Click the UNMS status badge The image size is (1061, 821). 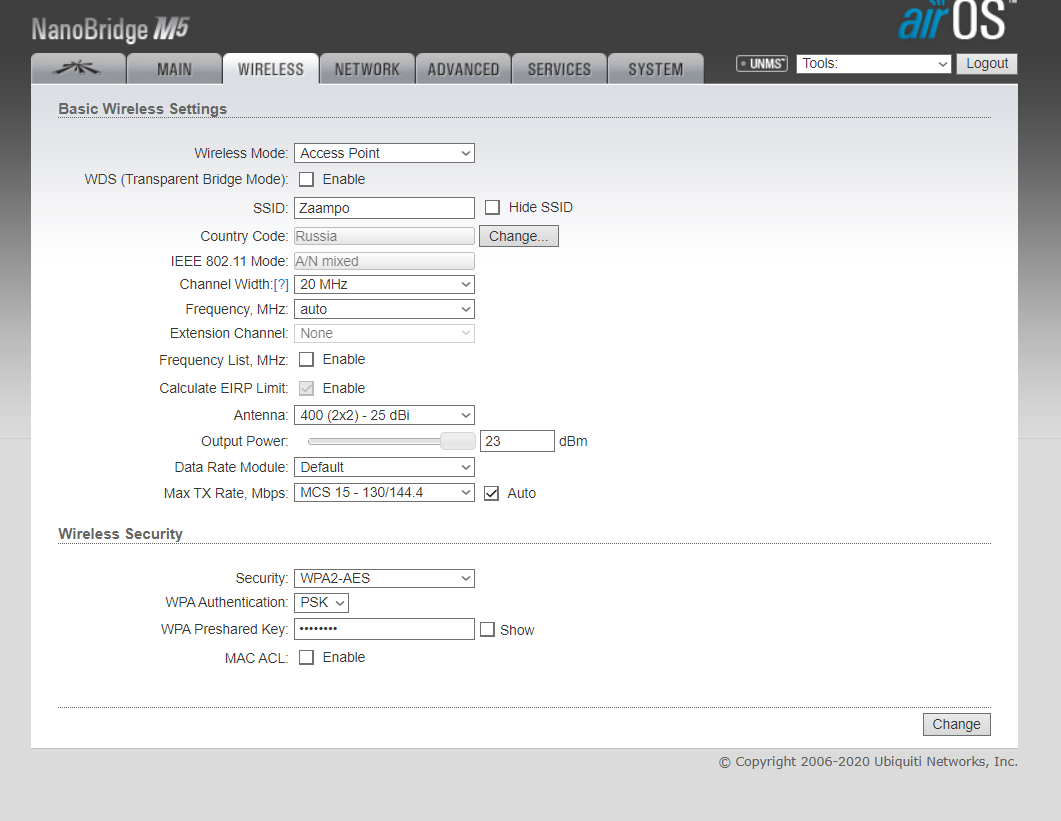click(x=762, y=64)
